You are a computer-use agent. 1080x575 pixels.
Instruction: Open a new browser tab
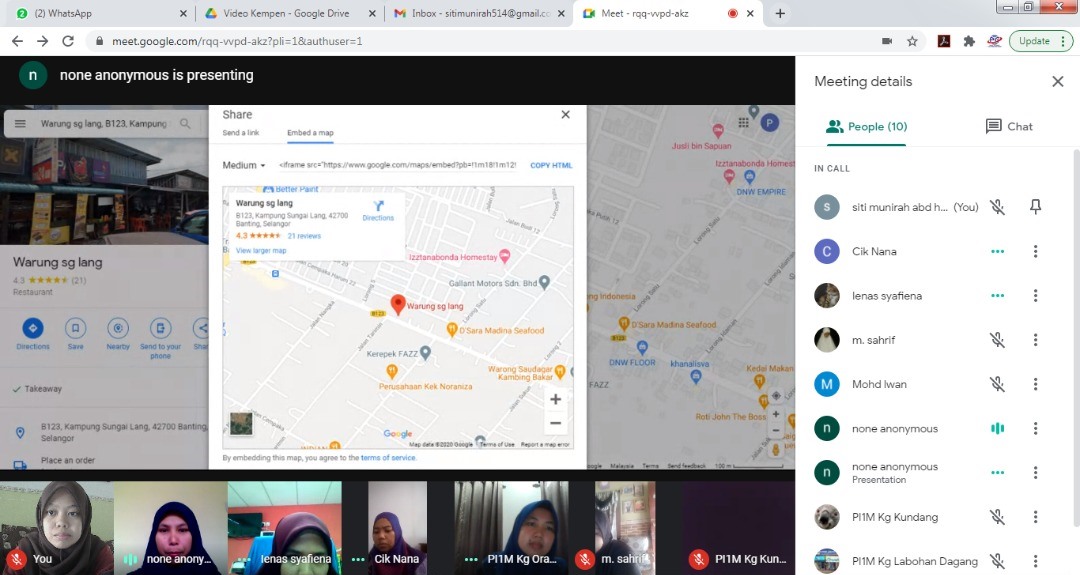[x=780, y=14]
